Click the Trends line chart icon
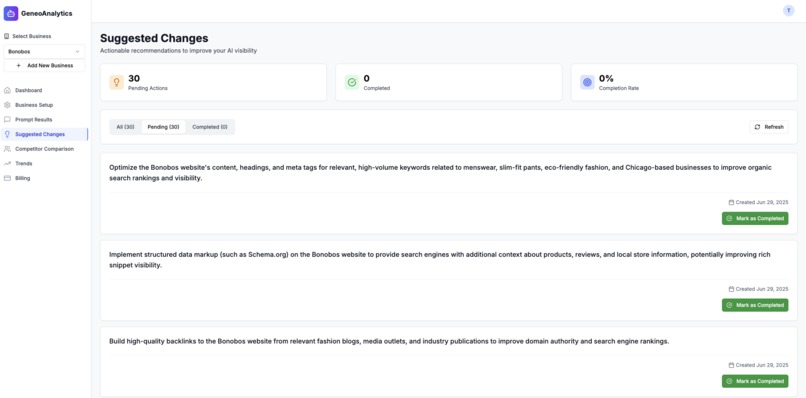Image resolution: width=806 pixels, height=398 pixels. 7,164
